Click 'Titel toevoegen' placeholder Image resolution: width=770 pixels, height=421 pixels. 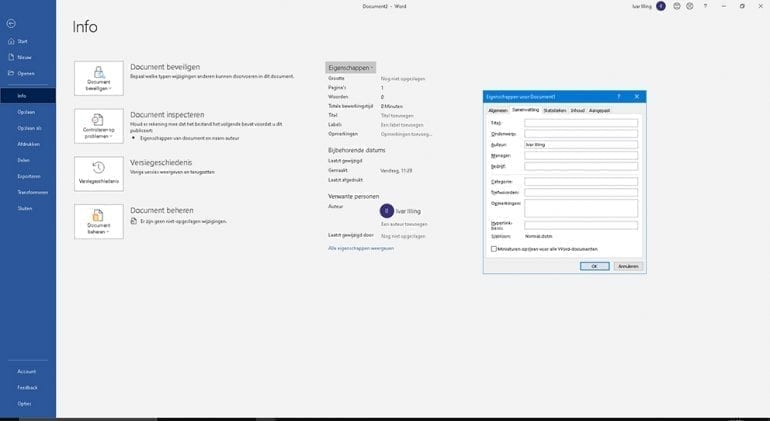tap(397, 115)
